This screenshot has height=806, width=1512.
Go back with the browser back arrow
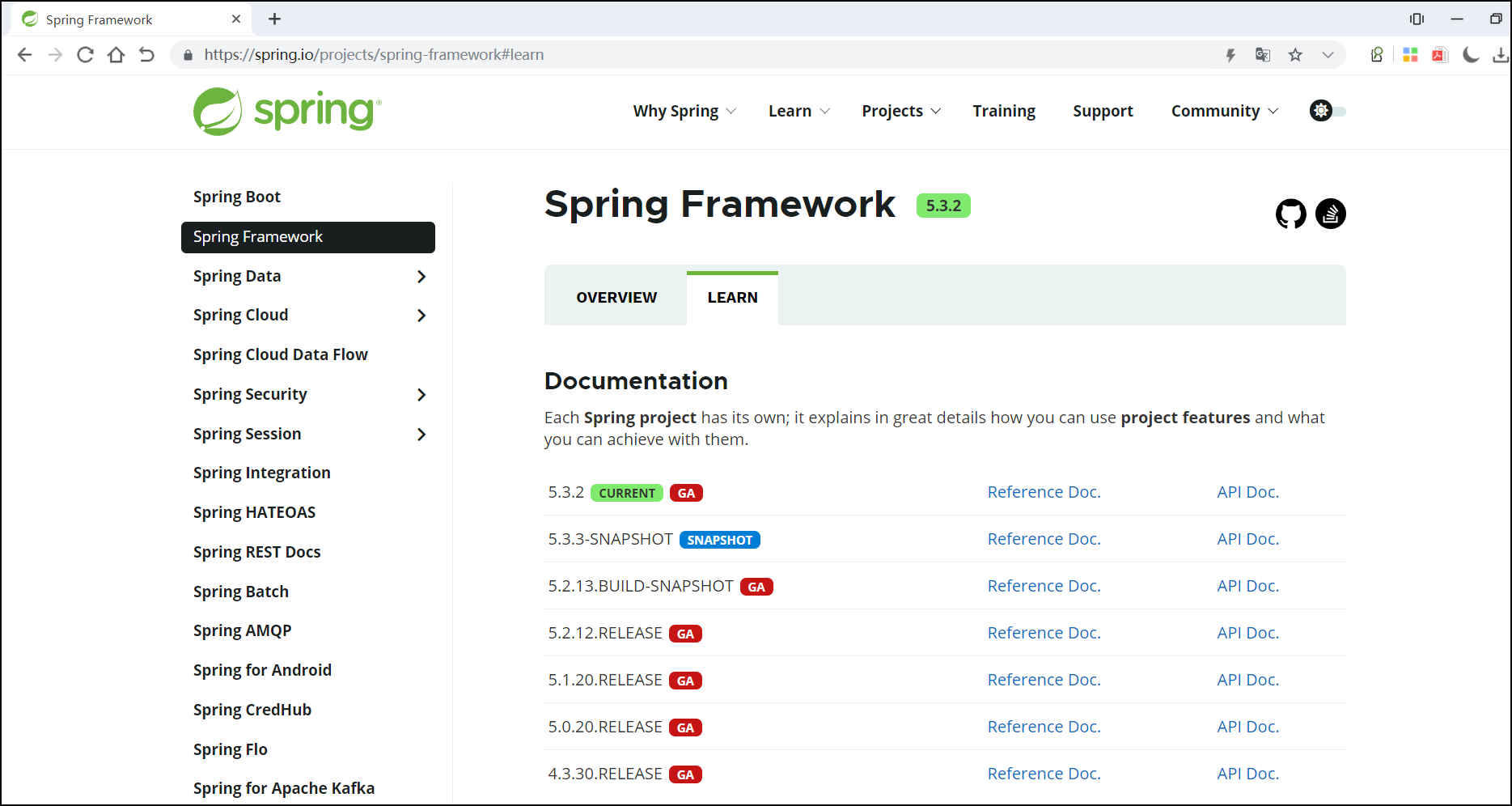[x=25, y=54]
